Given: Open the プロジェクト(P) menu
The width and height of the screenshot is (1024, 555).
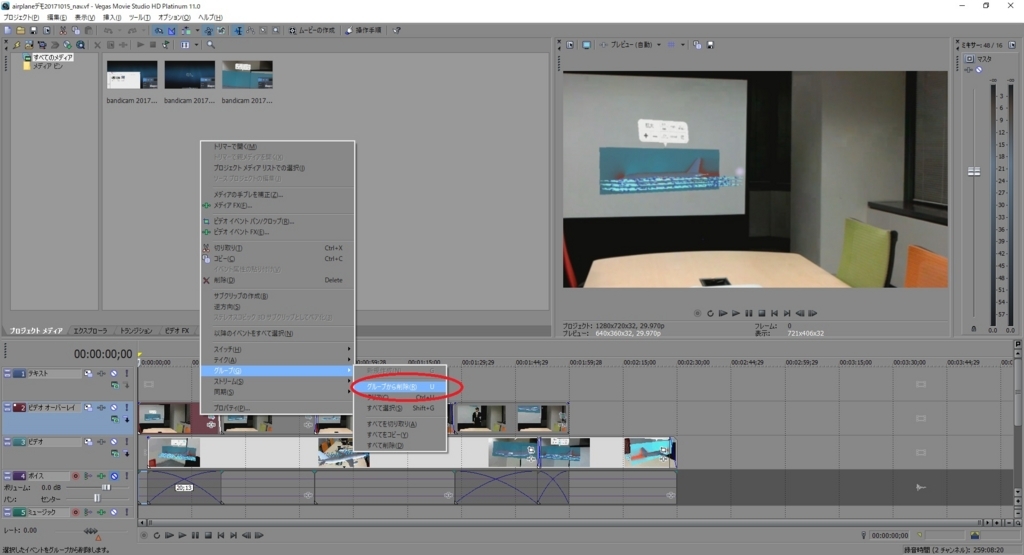Looking at the screenshot, I should (22, 17).
